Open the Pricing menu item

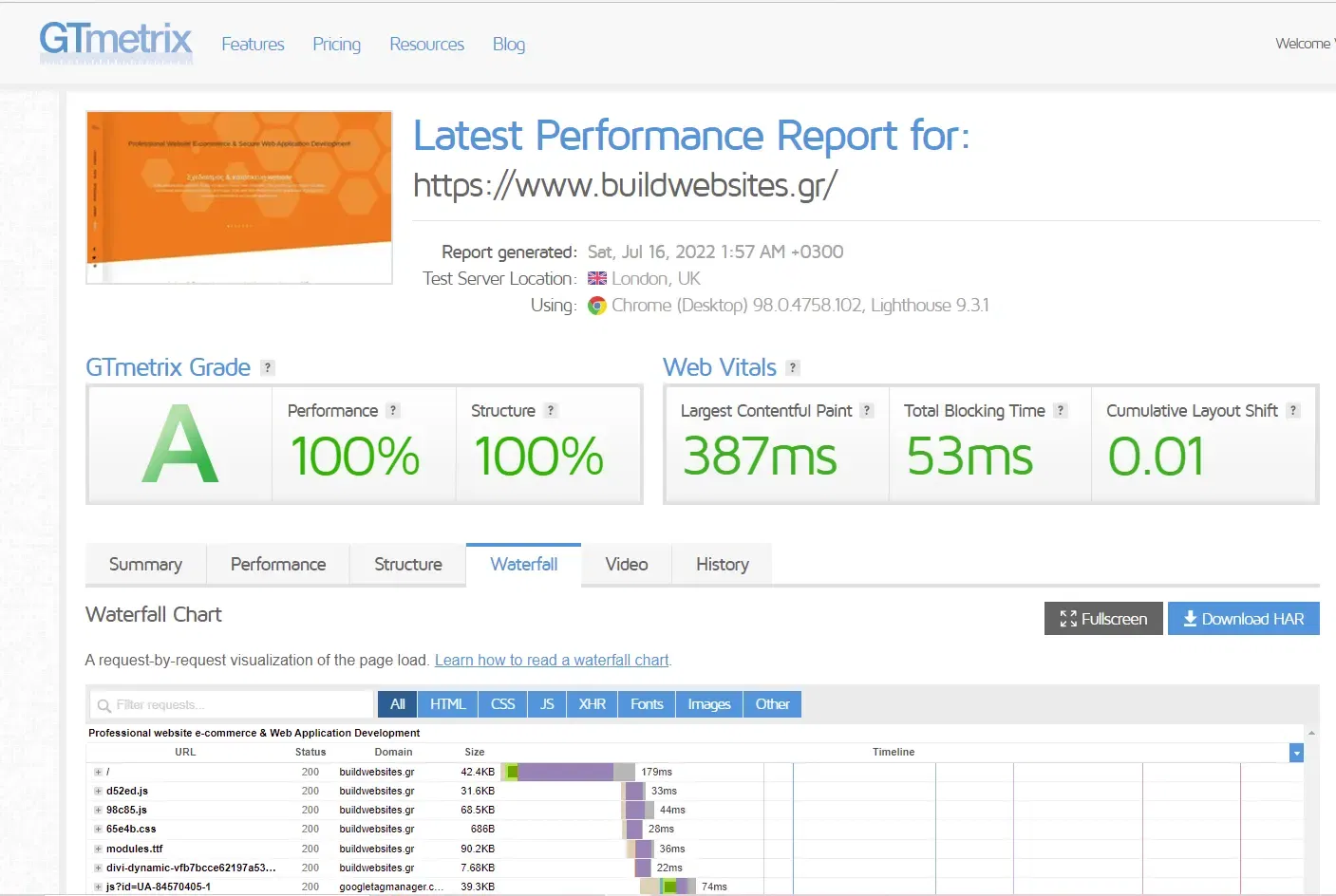tap(336, 45)
